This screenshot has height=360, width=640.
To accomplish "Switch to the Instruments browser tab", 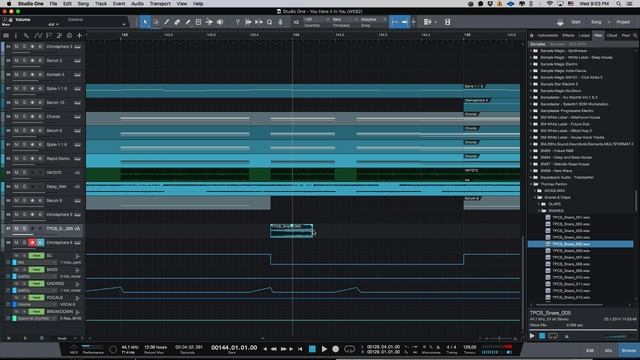I will [x=548, y=36].
